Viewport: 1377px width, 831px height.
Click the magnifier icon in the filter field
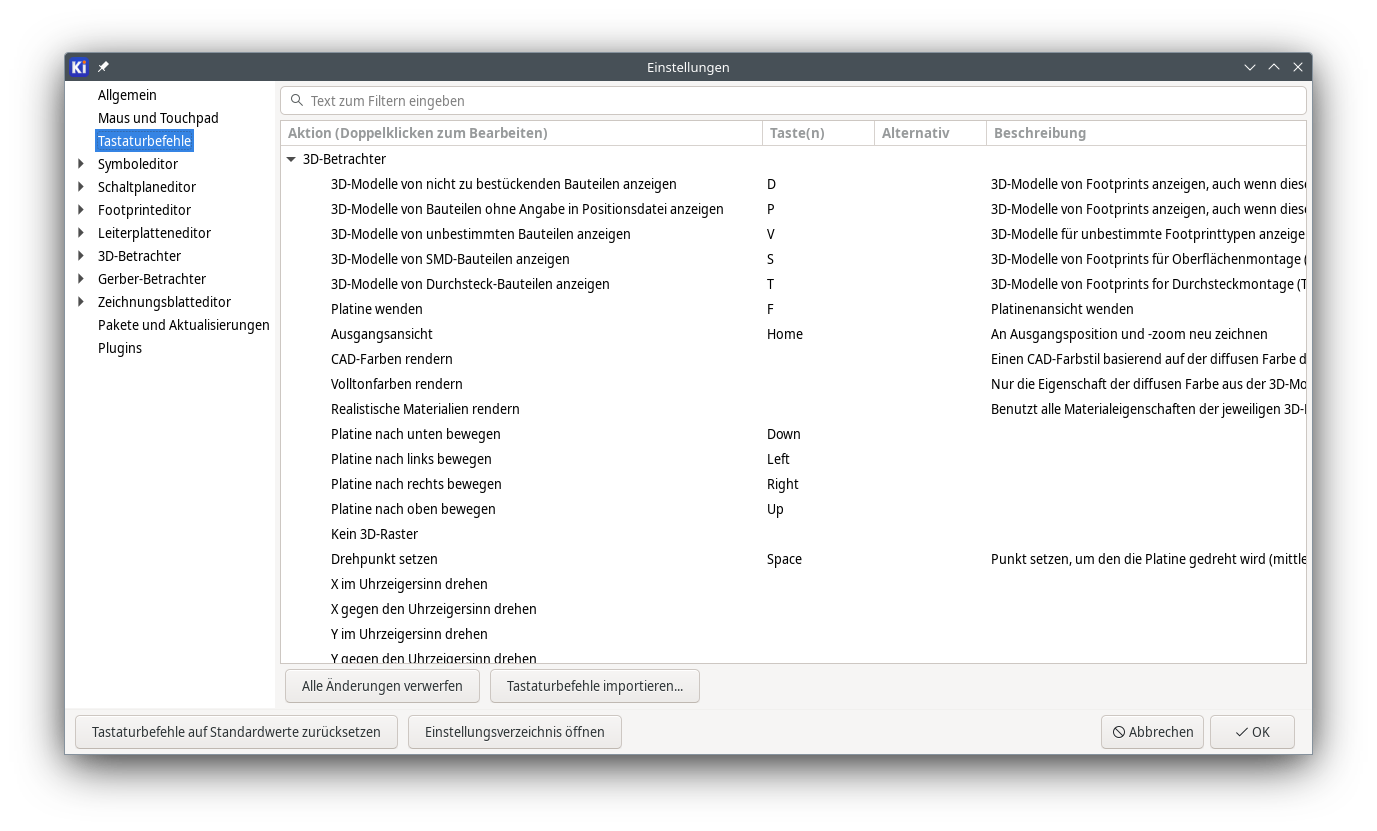pos(296,100)
